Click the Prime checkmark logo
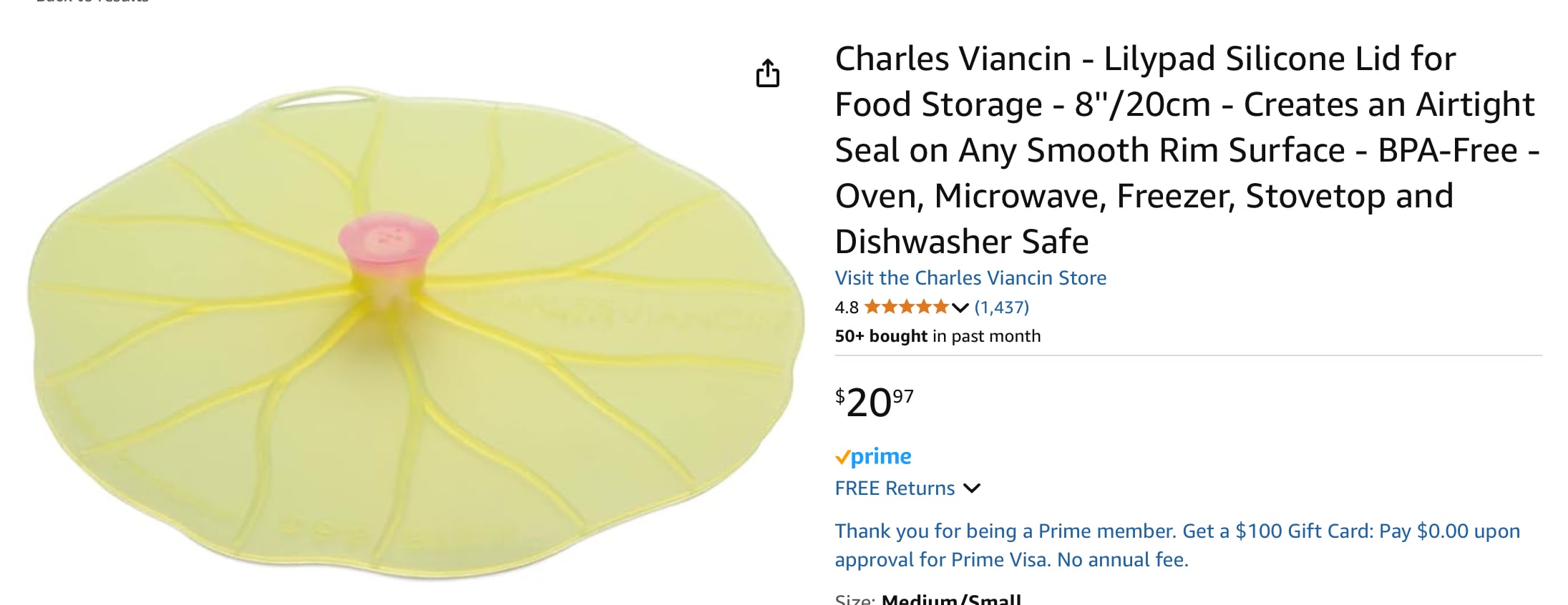1568x605 pixels. [842, 457]
